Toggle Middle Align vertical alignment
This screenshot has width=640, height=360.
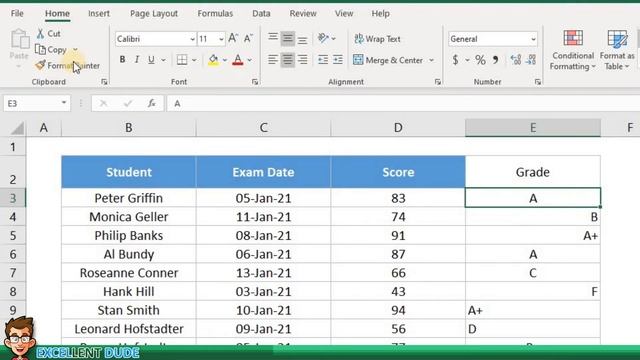288,39
